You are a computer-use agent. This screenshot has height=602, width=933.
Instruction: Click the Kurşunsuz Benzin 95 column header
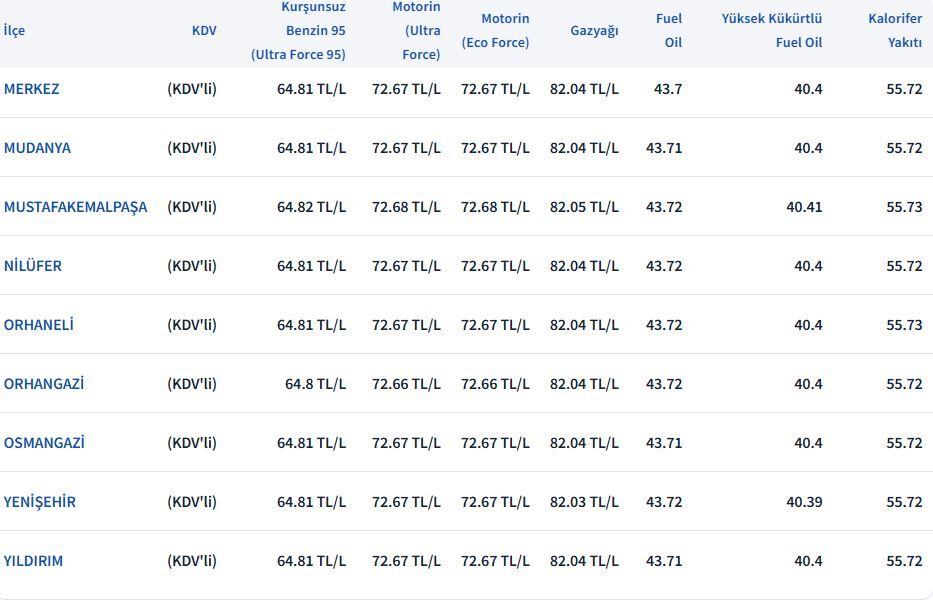(x=299, y=31)
